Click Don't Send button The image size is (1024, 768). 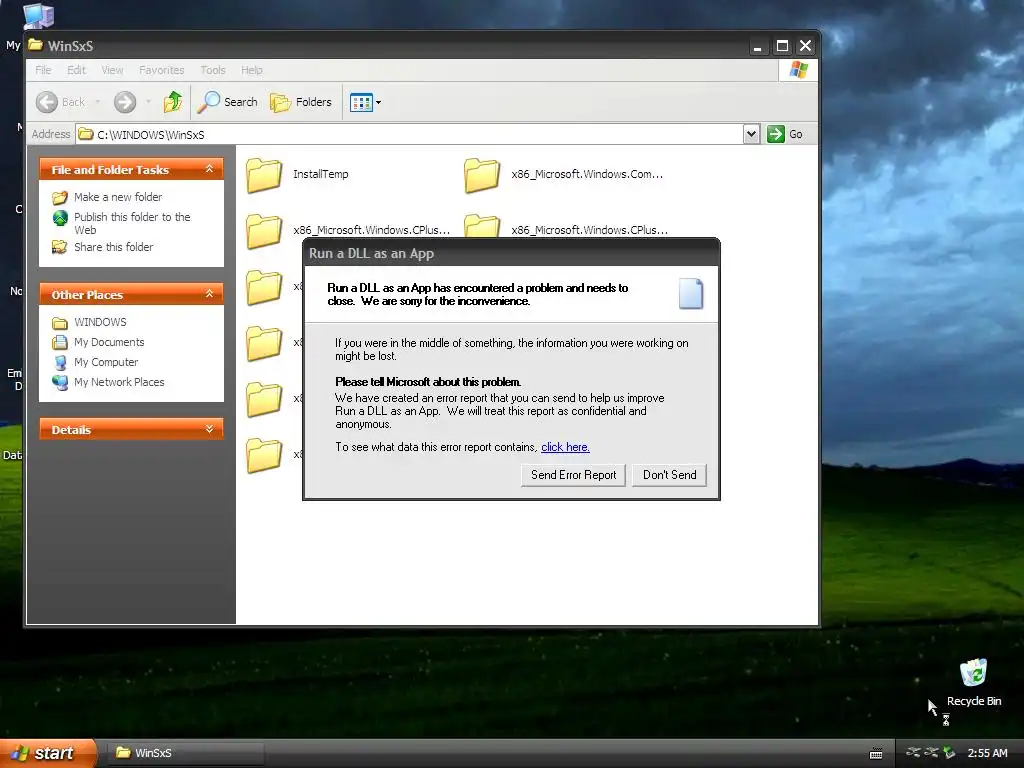[669, 475]
